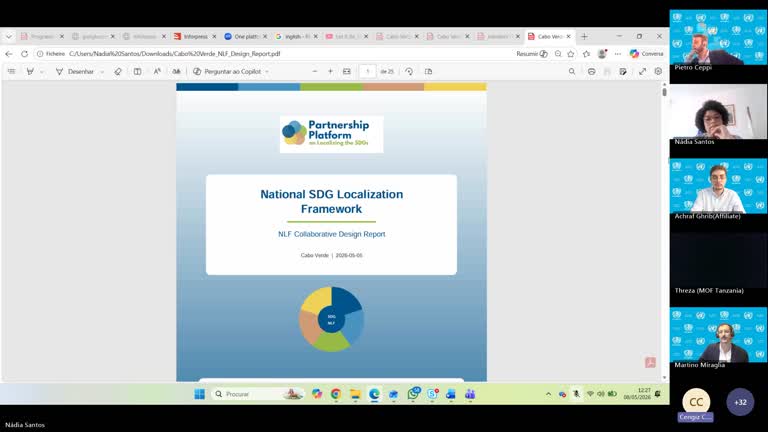Click the NLF Collaborative Design Report subtitle
The image size is (768, 432).
click(332, 234)
